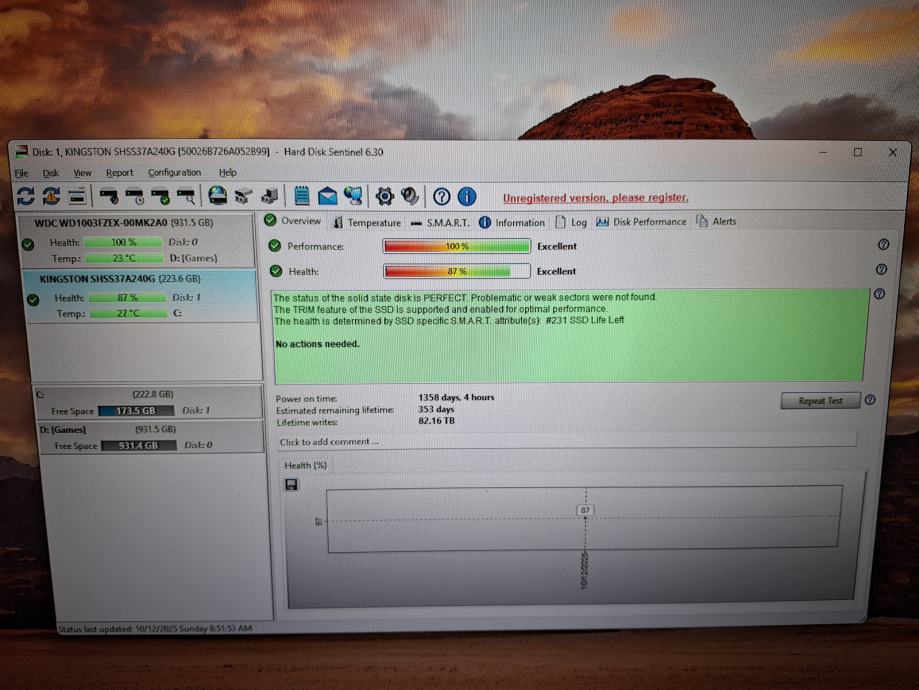Select the D: [Games] partition entry

point(151,437)
